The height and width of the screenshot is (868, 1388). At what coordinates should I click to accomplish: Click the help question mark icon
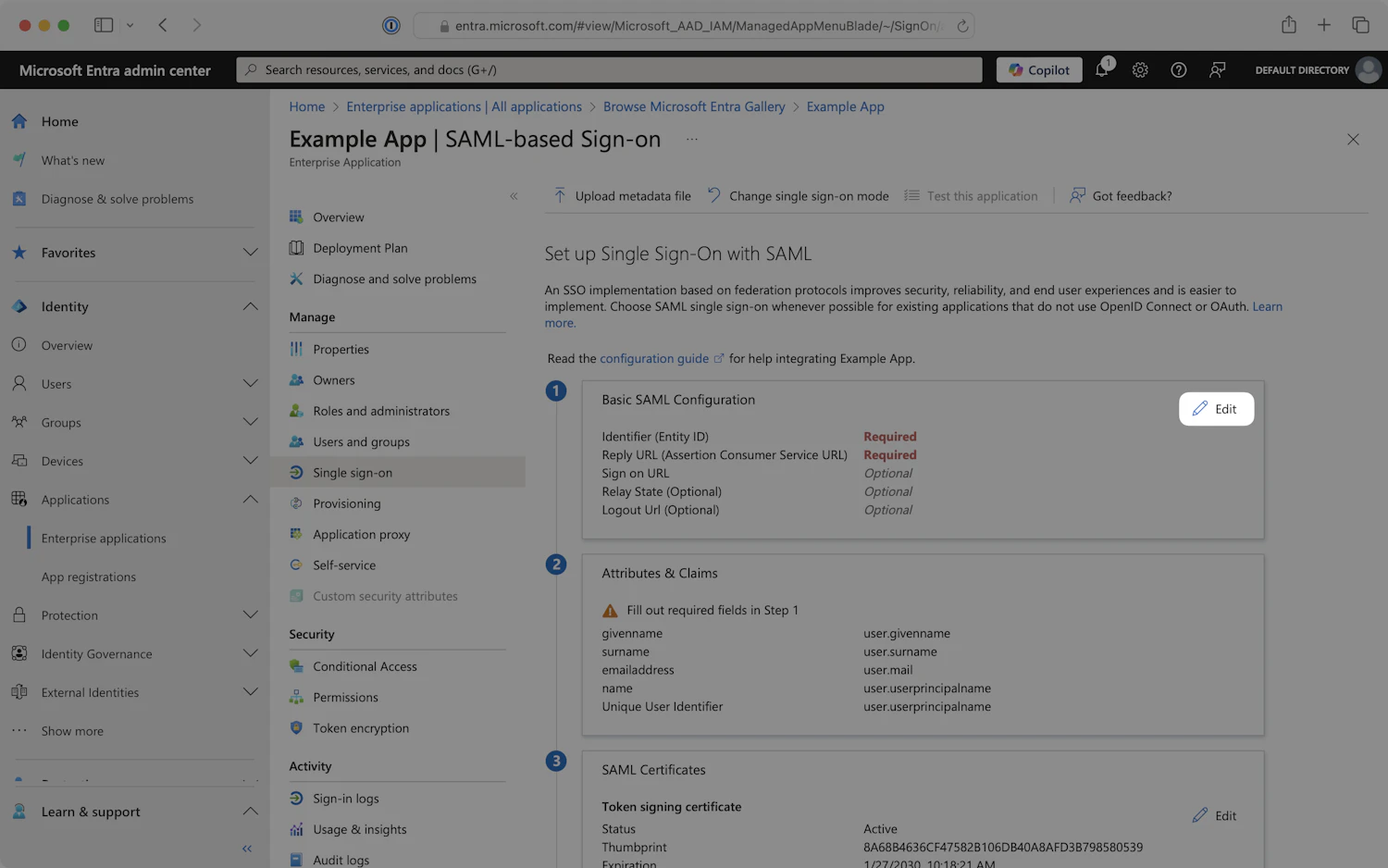(1179, 69)
